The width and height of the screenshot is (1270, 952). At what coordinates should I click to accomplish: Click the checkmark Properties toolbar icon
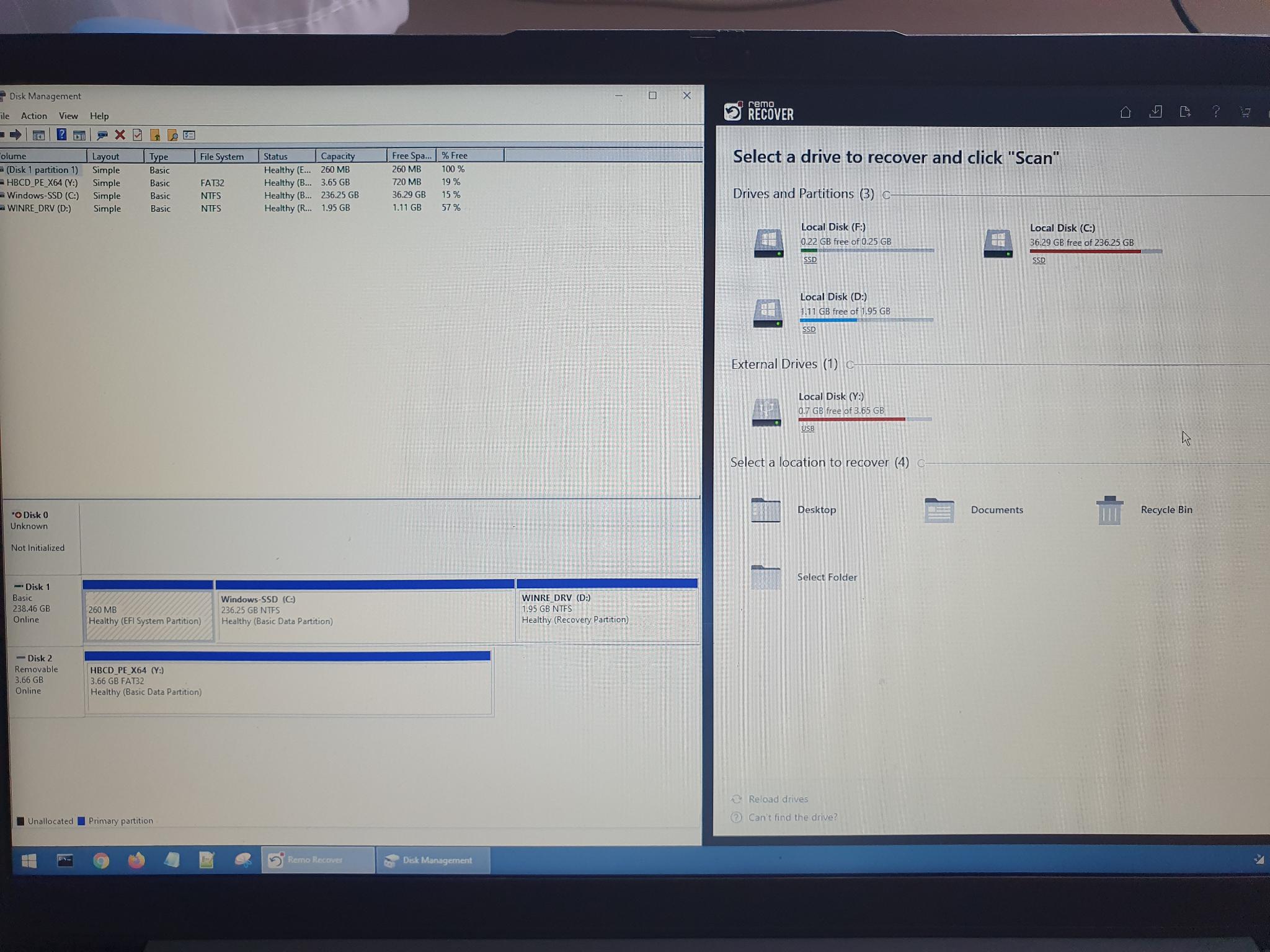click(x=138, y=134)
